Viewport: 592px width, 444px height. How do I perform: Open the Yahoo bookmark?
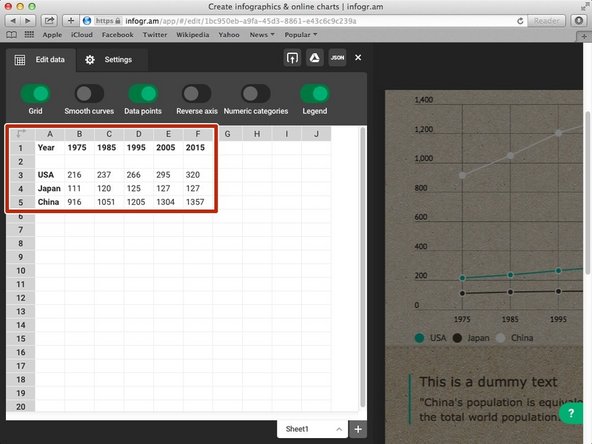click(229, 35)
